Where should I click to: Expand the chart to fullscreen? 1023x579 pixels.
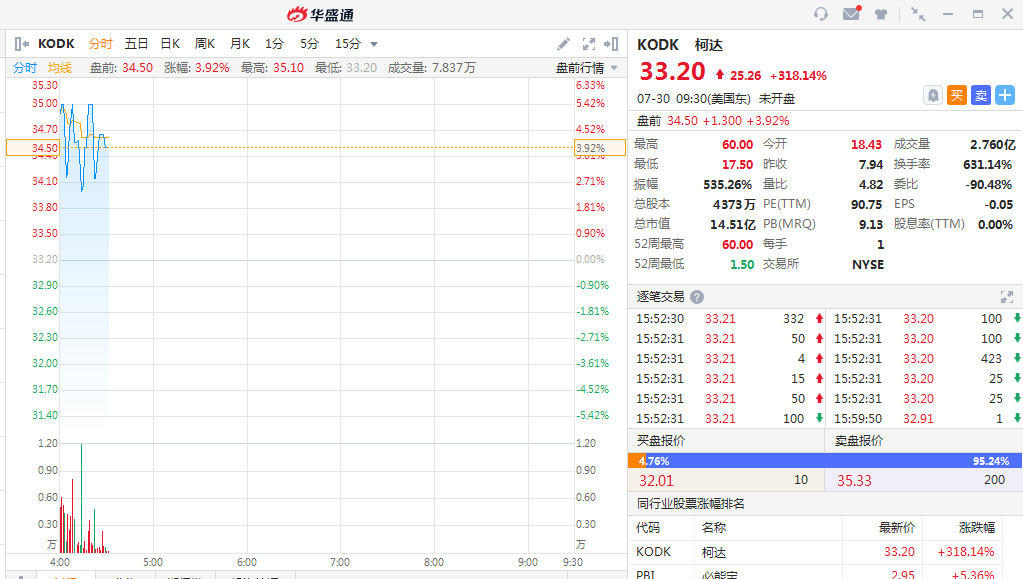pos(589,44)
